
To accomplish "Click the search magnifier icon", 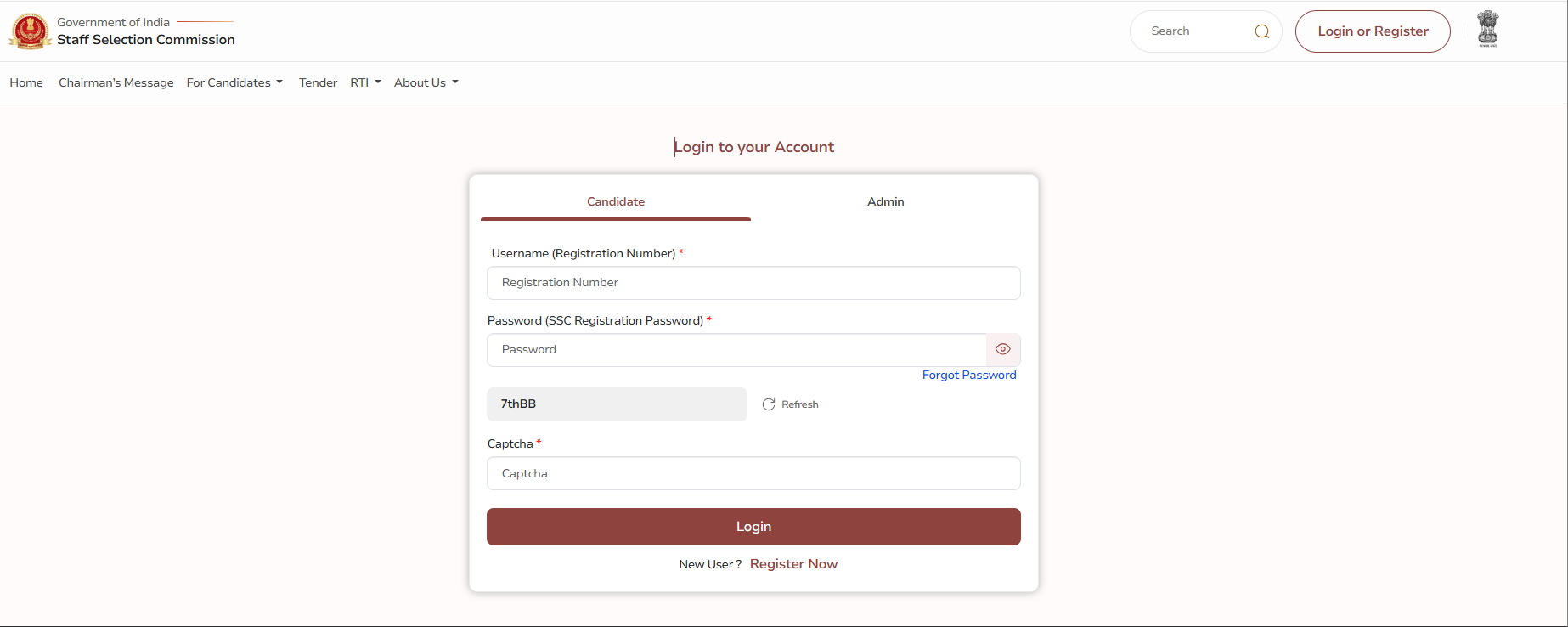I will [1261, 31].
